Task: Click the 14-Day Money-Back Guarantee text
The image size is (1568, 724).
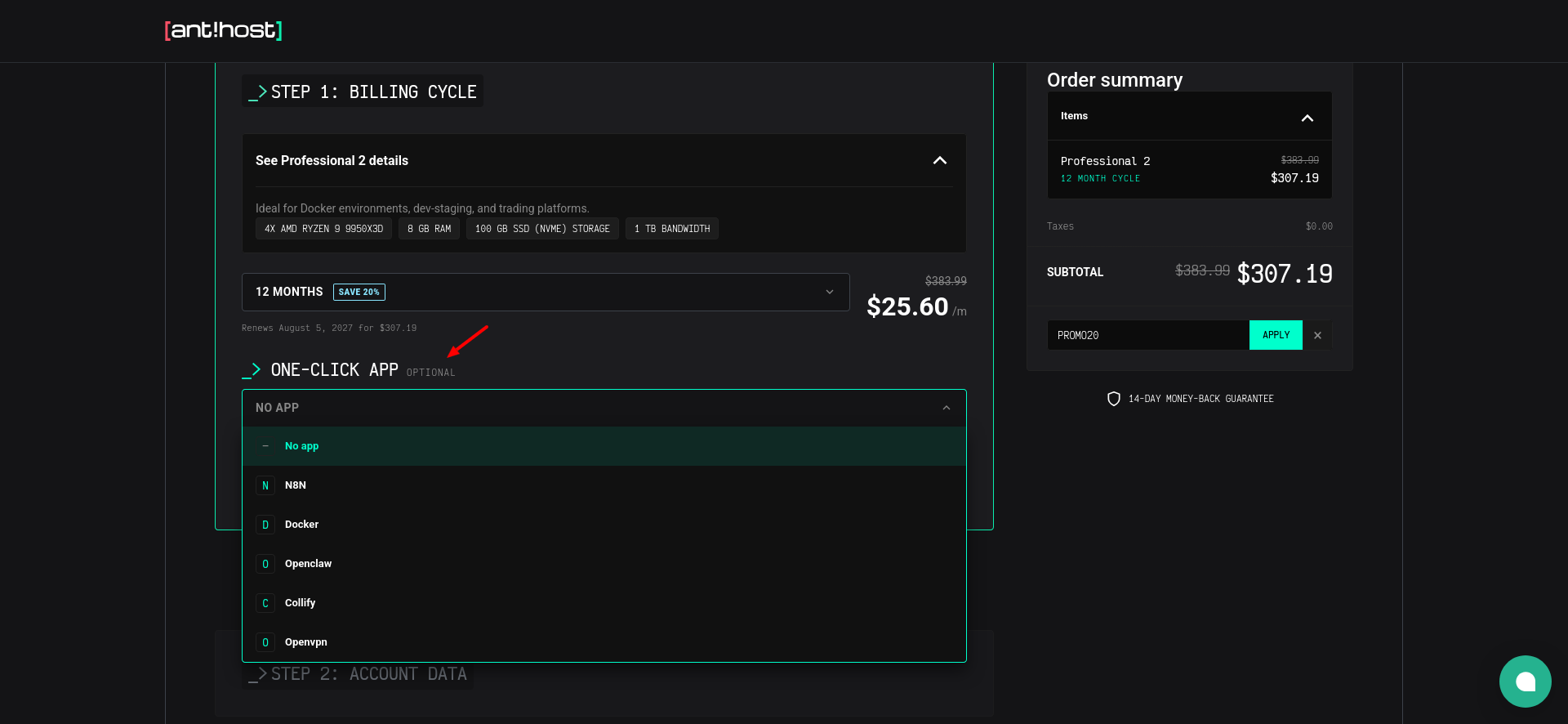Action: (1200, 399)
